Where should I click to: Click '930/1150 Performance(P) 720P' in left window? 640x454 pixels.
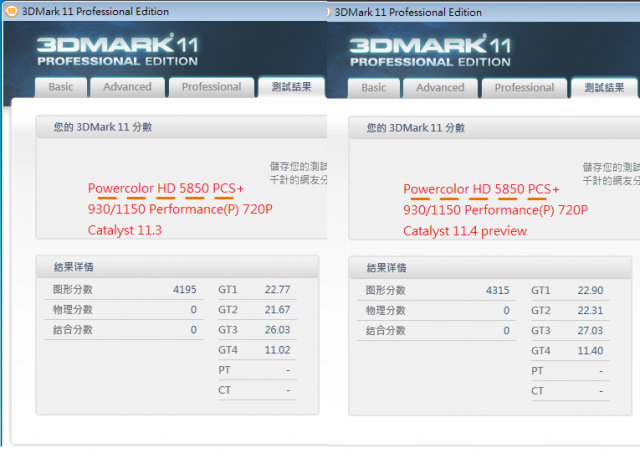pos(180,209)
